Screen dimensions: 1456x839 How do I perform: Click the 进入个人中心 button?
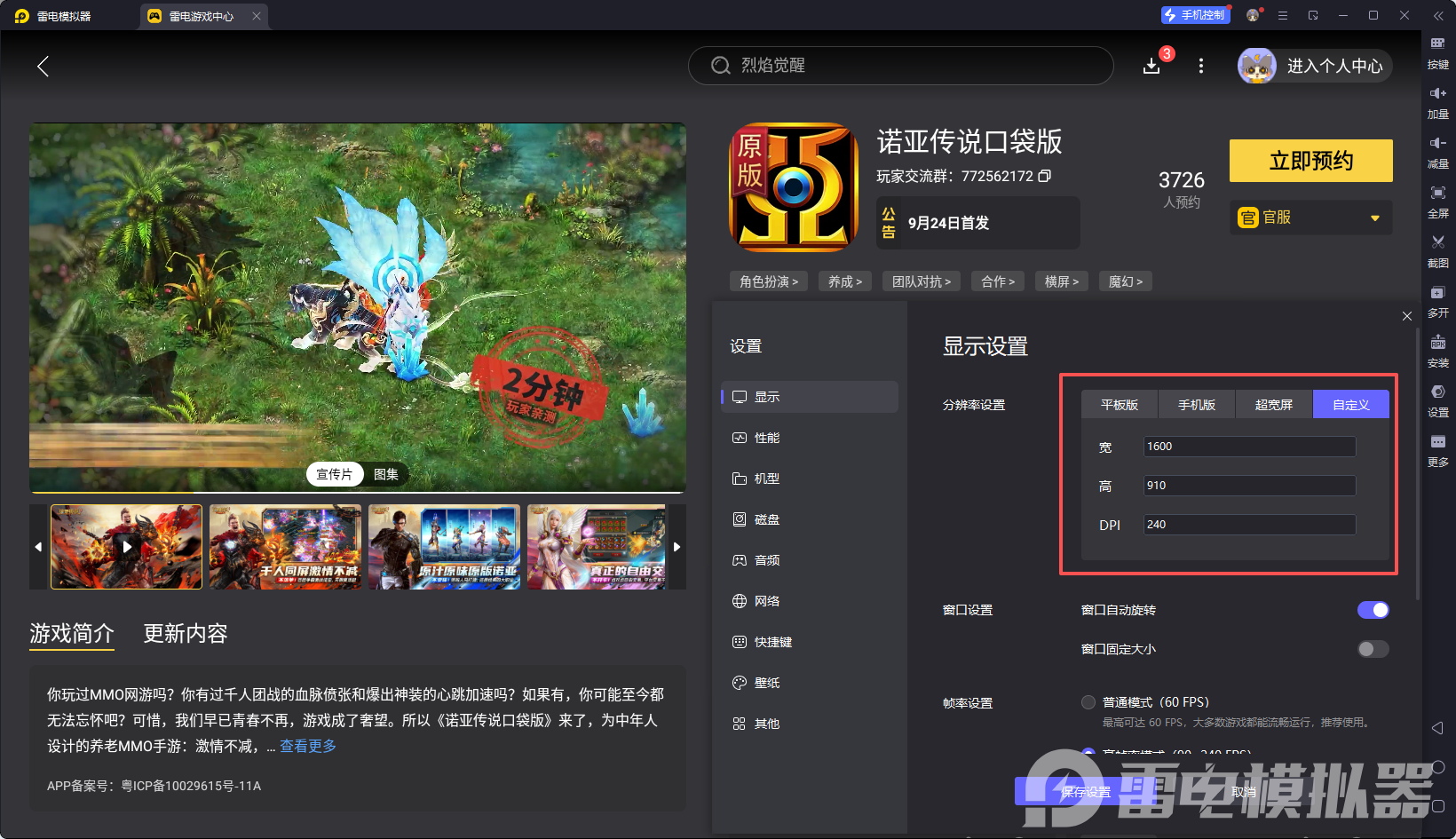(x=1315, y=66)
